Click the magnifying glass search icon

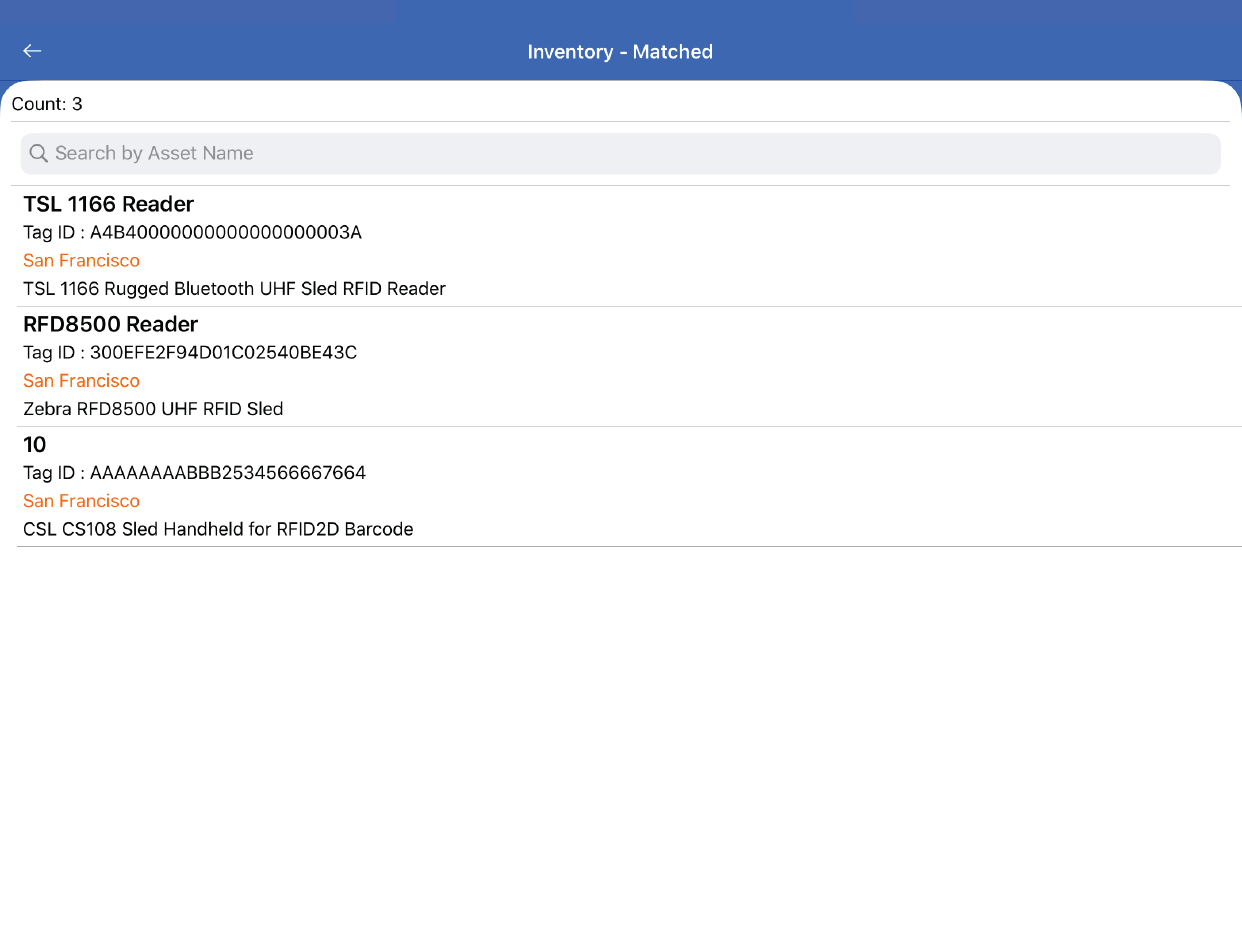39,153
